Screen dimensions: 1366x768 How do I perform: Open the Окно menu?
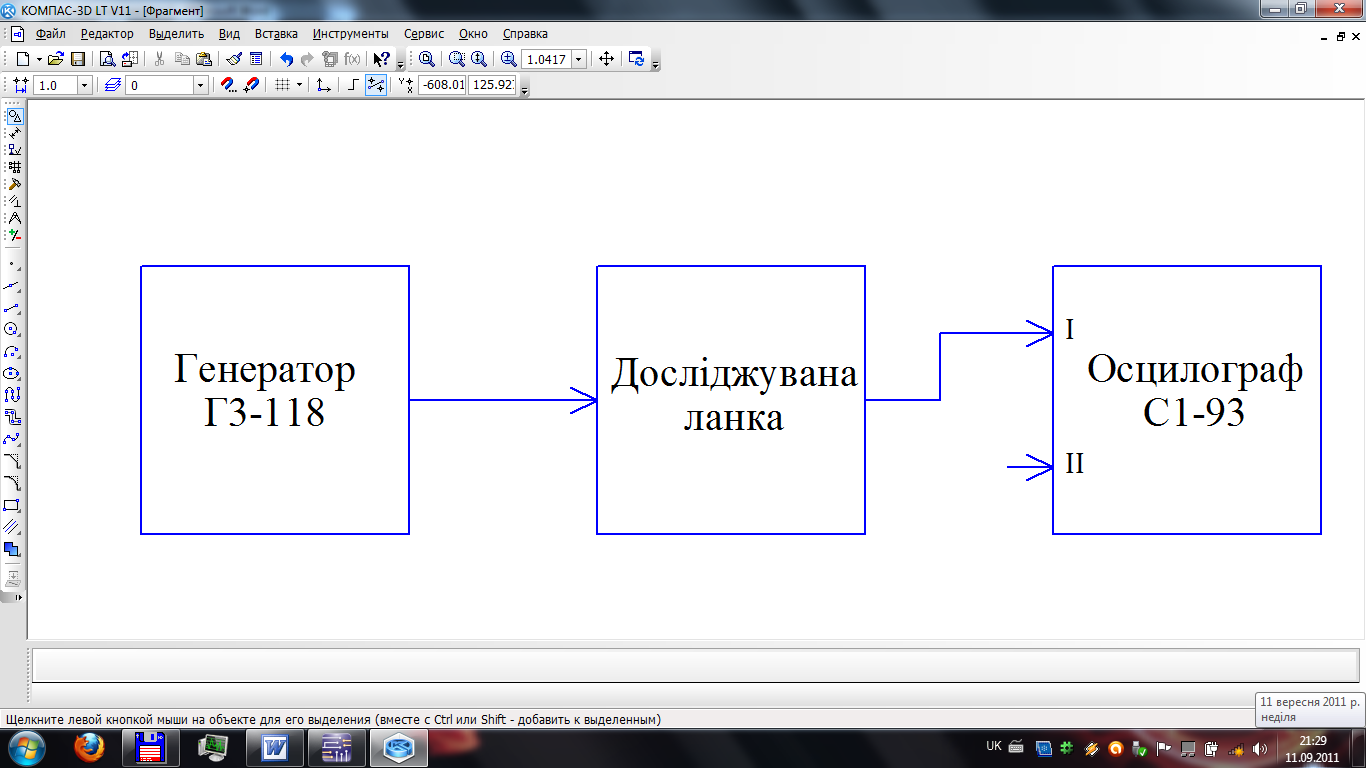click(x=473, y=34)
